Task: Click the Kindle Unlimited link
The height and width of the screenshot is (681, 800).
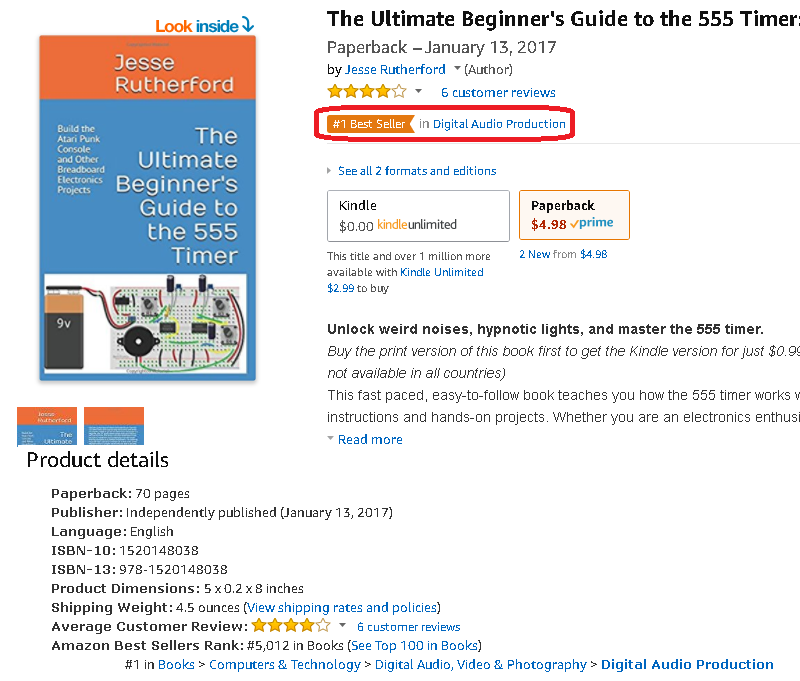Action: click(x=442, y=272)
